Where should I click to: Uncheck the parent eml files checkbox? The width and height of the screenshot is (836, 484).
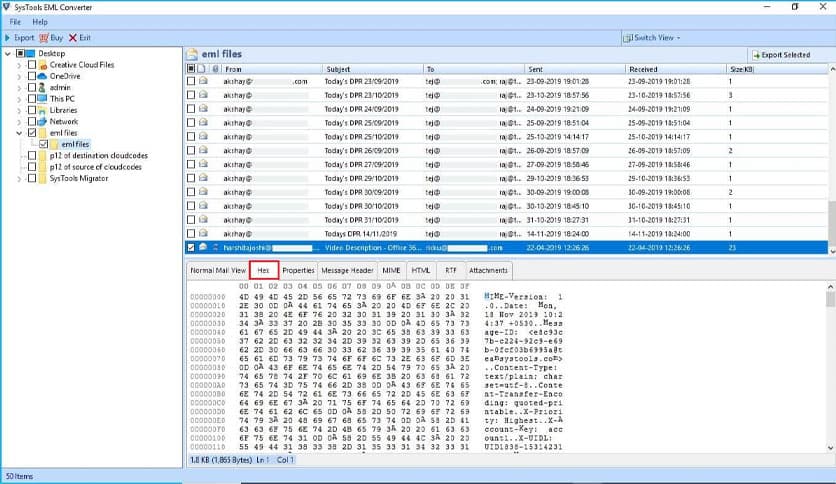click(32, 132)
